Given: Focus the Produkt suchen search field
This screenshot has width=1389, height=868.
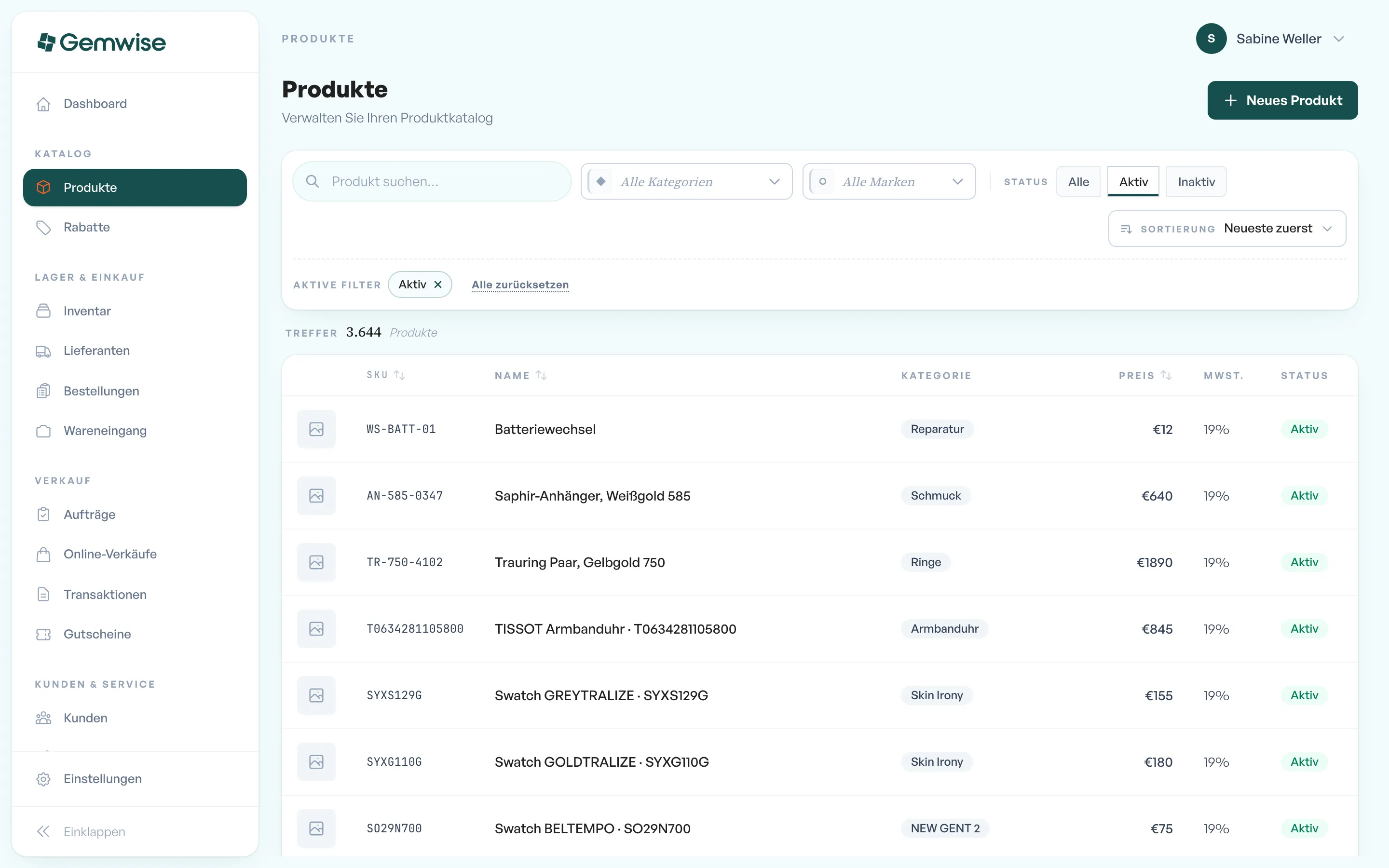Looking at the screenshot, I should pyautogui.click(x=432, y=181).
